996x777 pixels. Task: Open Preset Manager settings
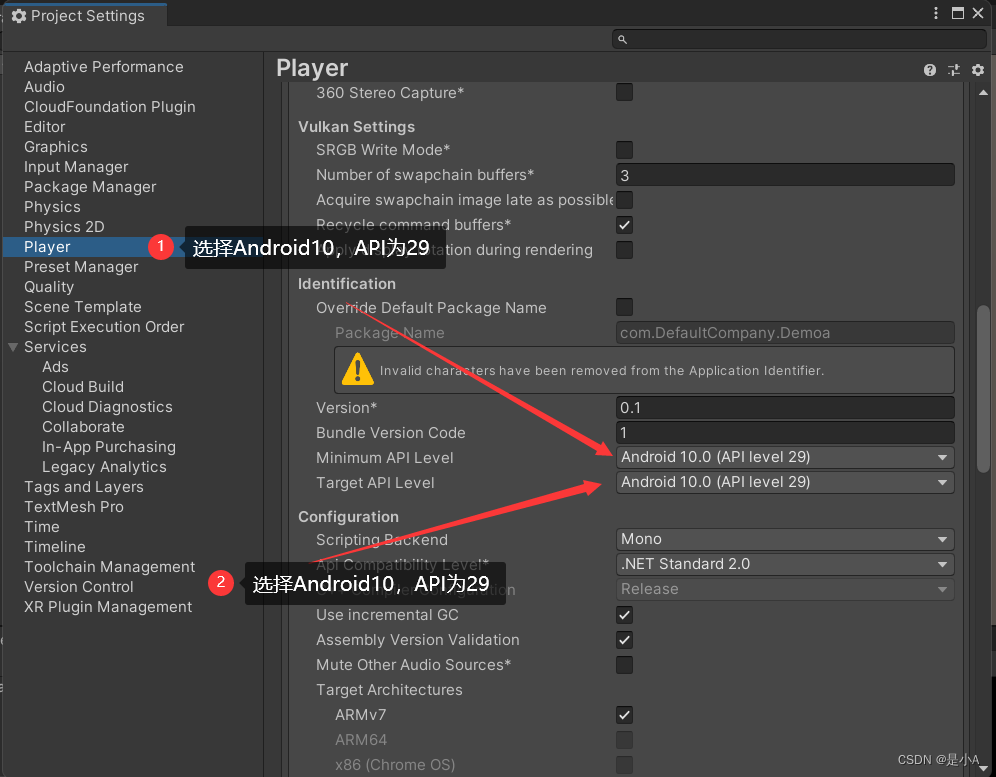tap(81, 267)
